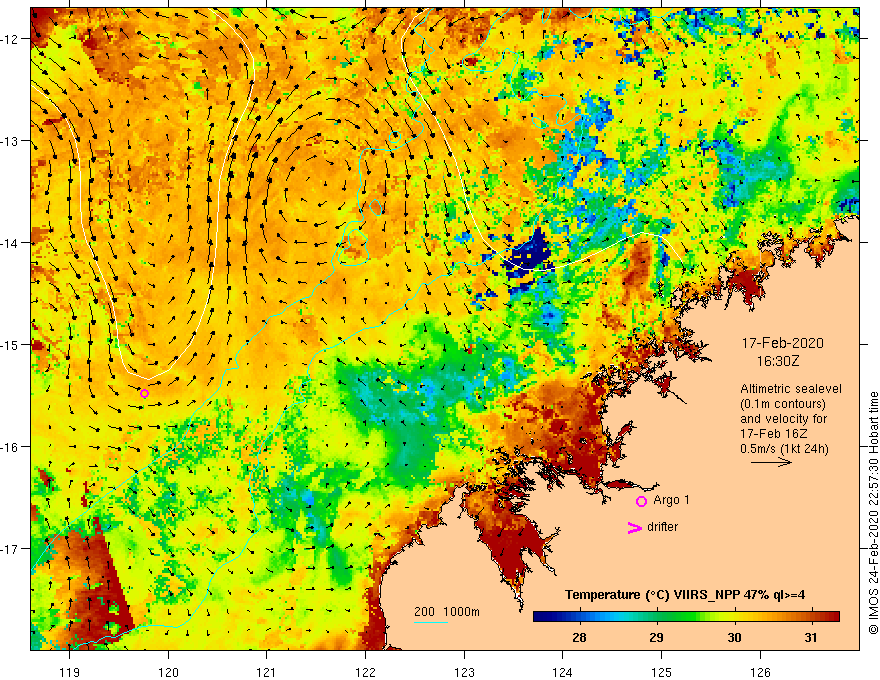This screenshot has height=680, width=880.
Task: Click the longitude axis label 119
Action: [x=70, y=672]
